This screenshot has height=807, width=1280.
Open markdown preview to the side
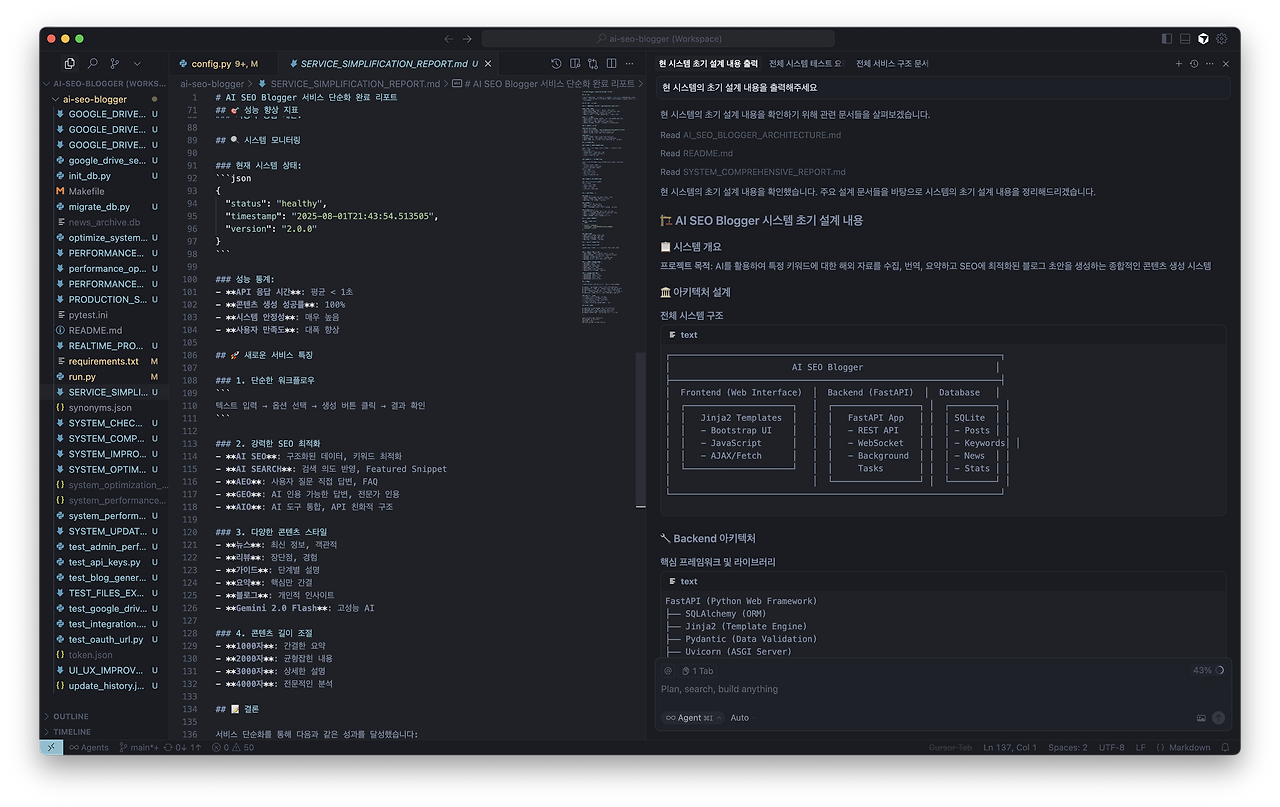(575, 63)
